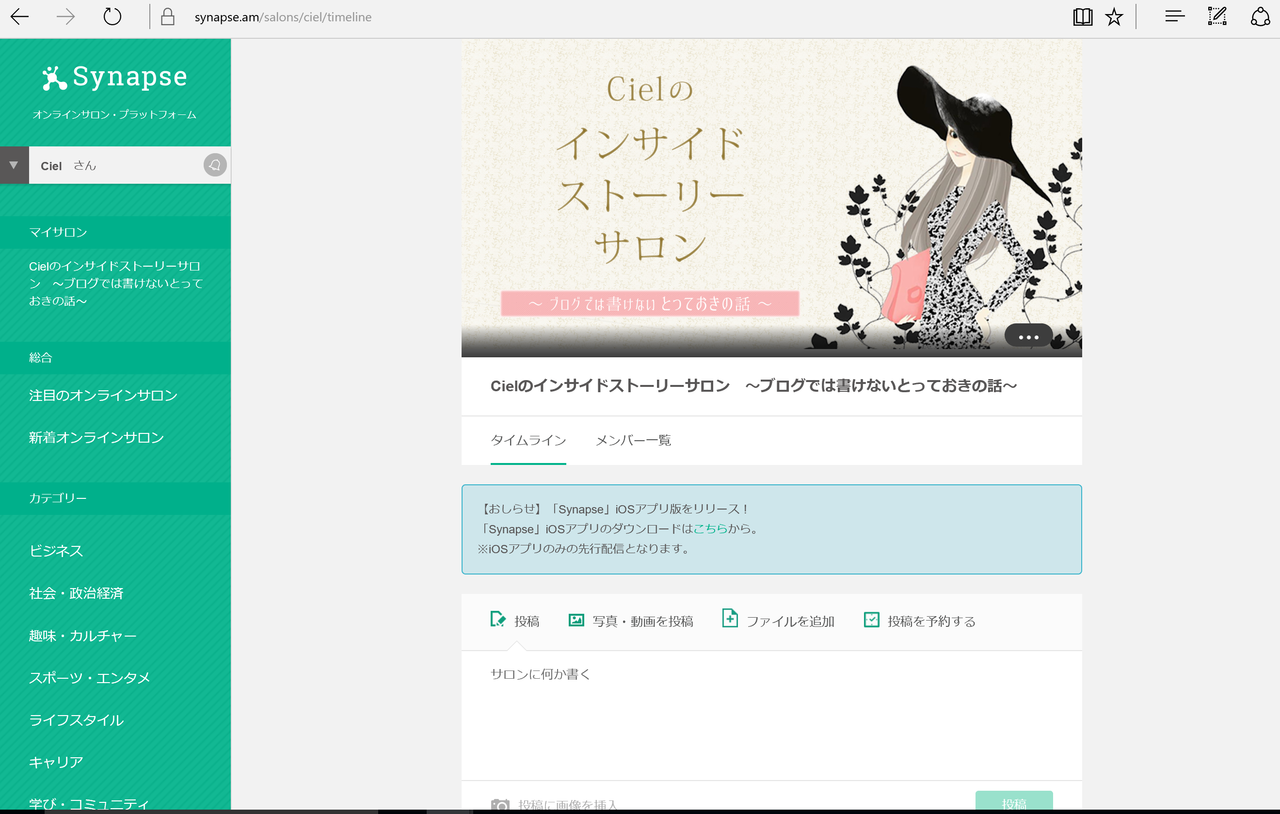The image size is (1280, 814).
Task: Open the web note pen icon
Action: click(x=1217, y=17)
